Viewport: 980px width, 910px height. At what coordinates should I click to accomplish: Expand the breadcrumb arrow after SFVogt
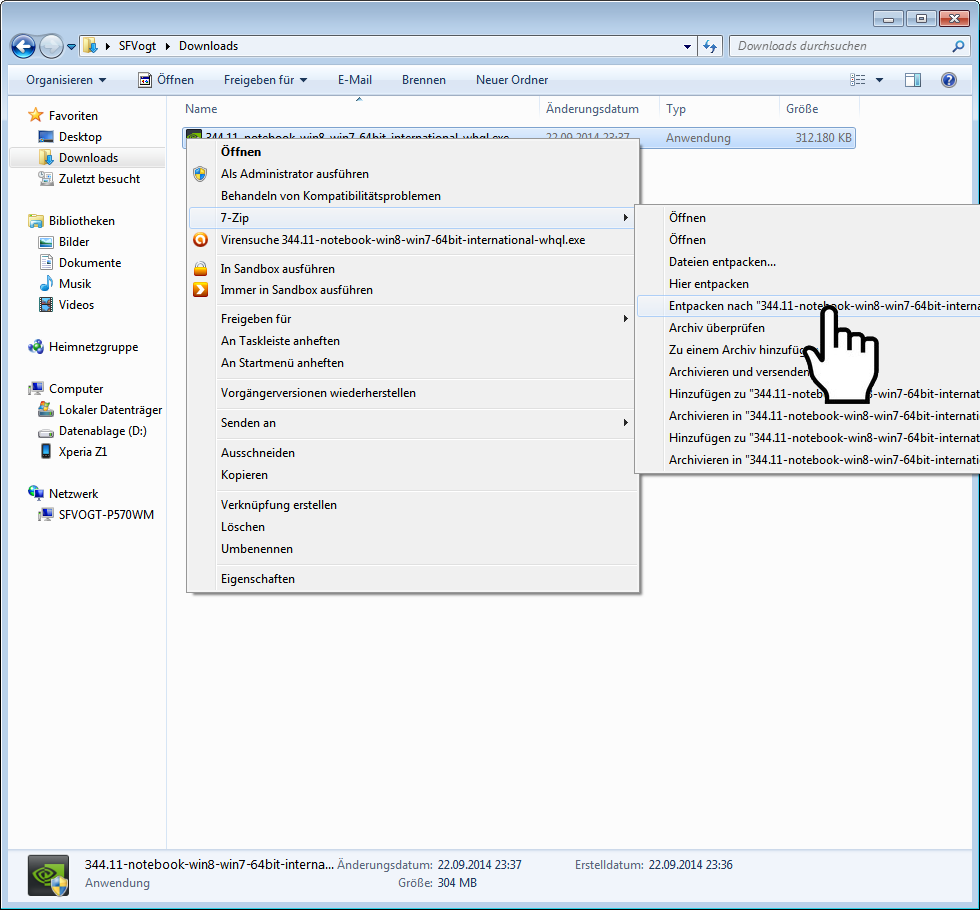click(168, 46)
